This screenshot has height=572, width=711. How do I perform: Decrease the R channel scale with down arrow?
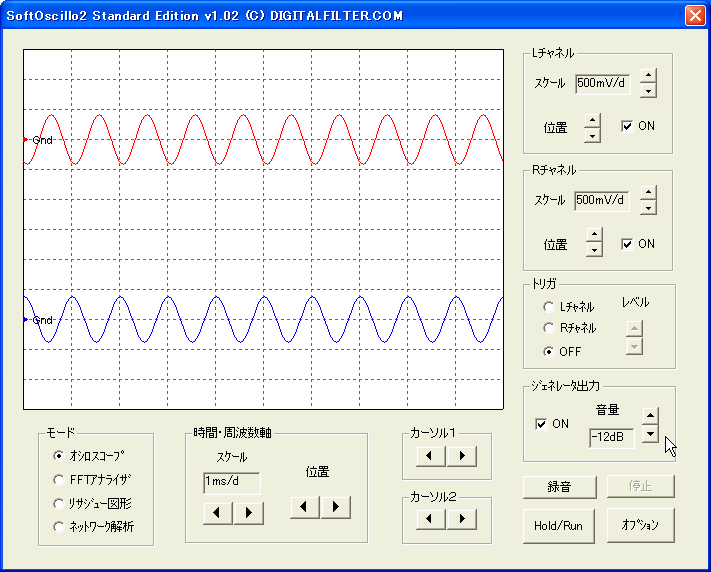(x=648, y=208)
